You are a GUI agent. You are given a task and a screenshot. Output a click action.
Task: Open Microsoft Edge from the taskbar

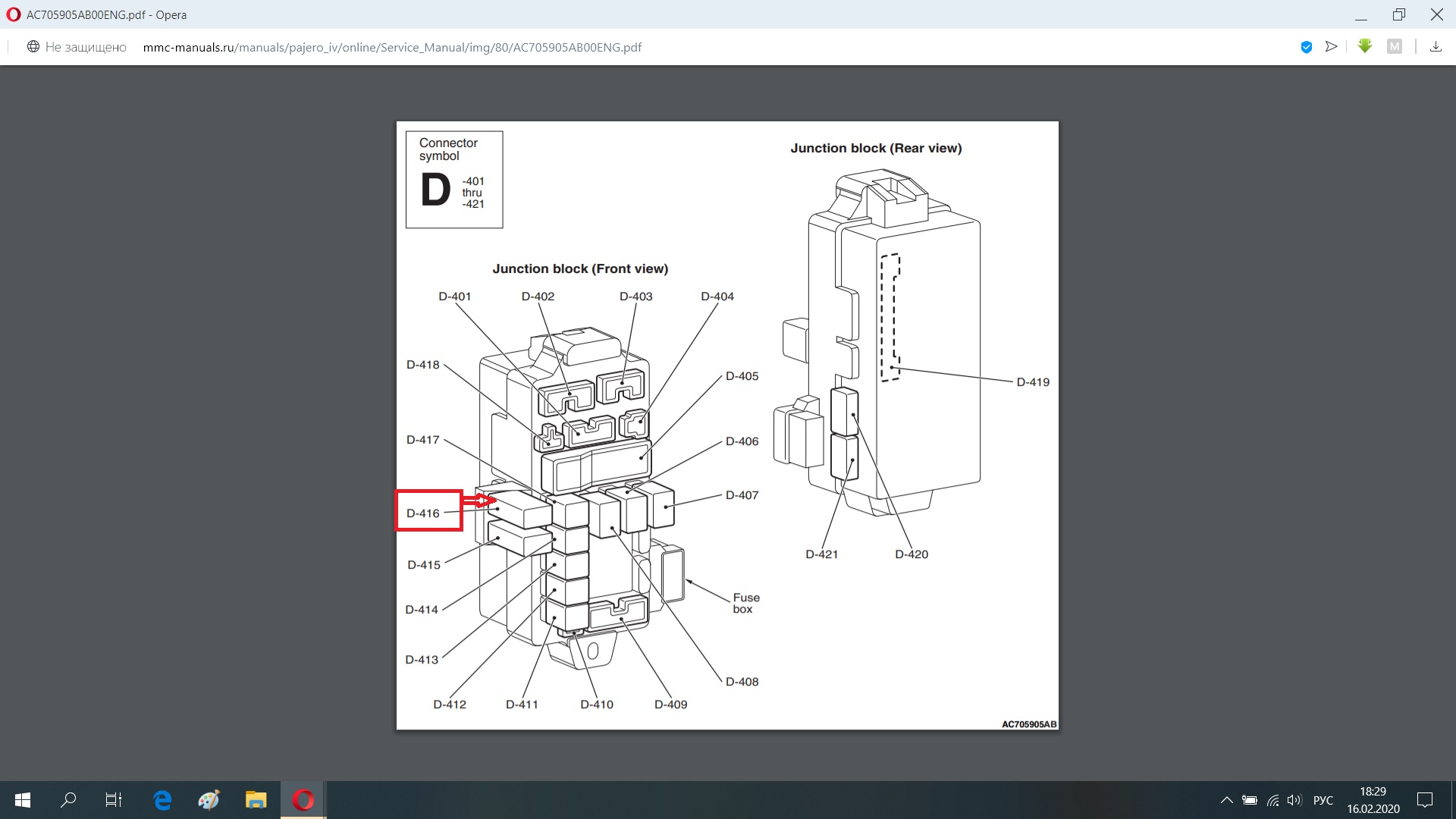(x=162, y=800)
